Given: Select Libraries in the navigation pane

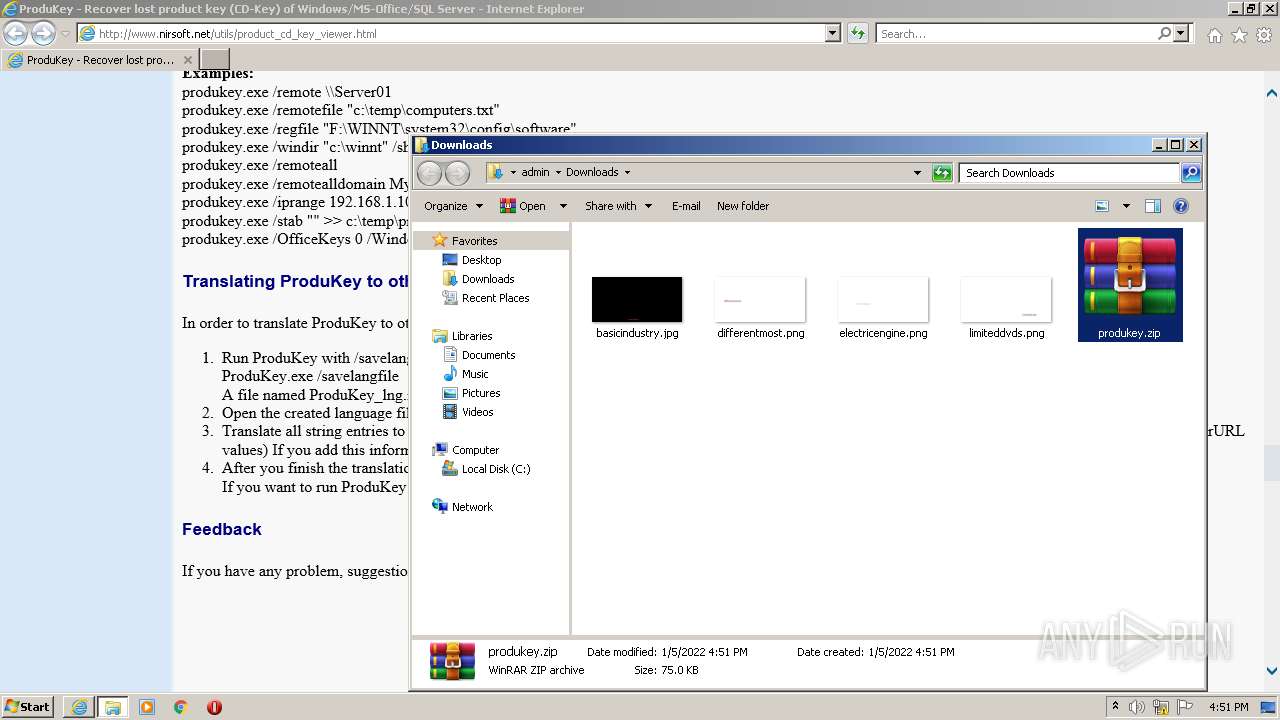Looking at the screenshot, I should (x=471, y=336).
